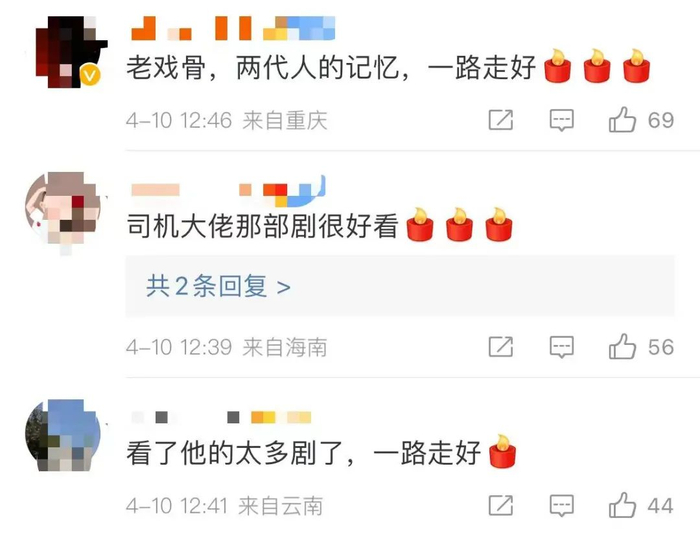
Task: Open the third commenter's avatar
Action: pos(63,435)
